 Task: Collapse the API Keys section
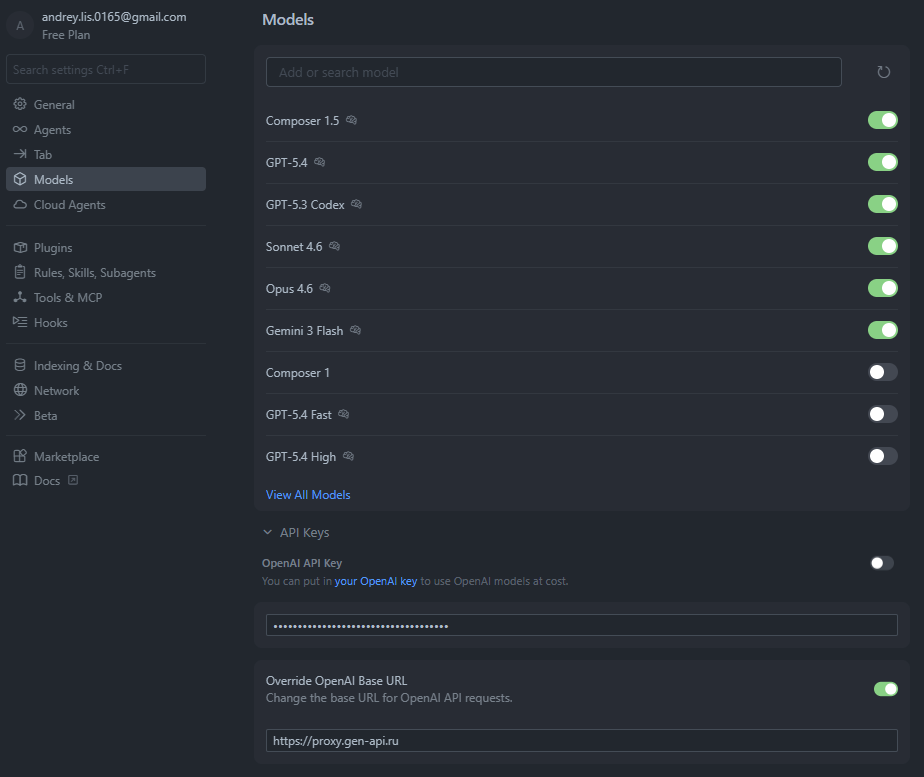click(x=268, y=533)
